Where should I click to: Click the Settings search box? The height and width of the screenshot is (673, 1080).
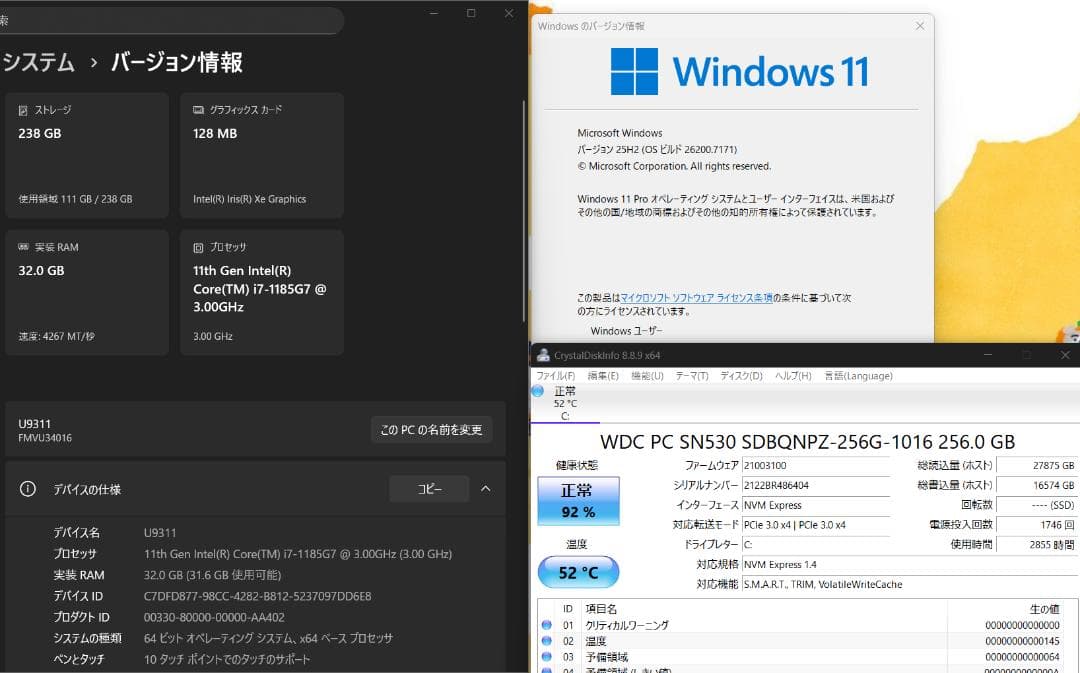[x=172, y=21]
